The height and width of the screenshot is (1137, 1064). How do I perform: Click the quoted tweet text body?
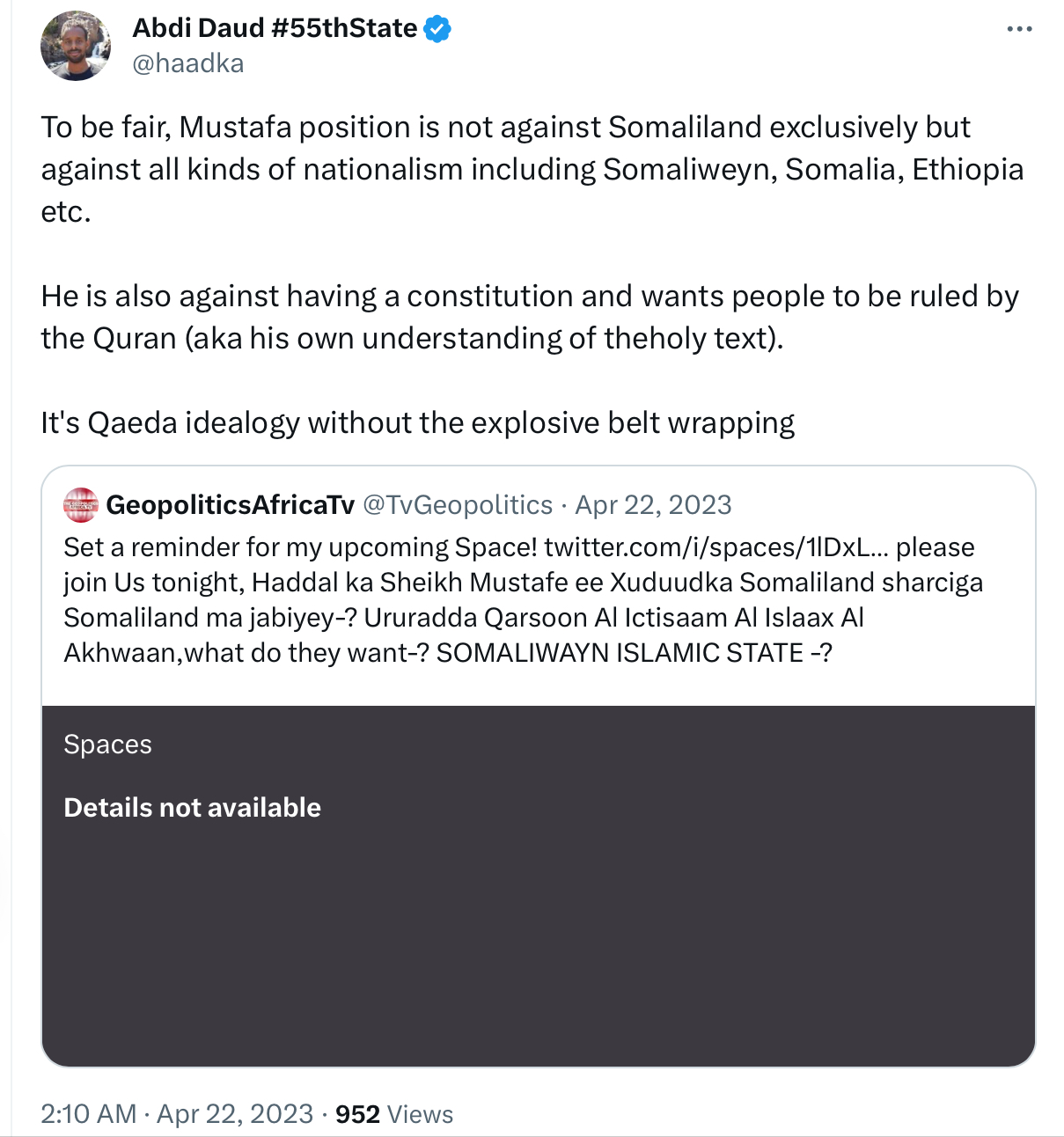[x=524, y=599]
